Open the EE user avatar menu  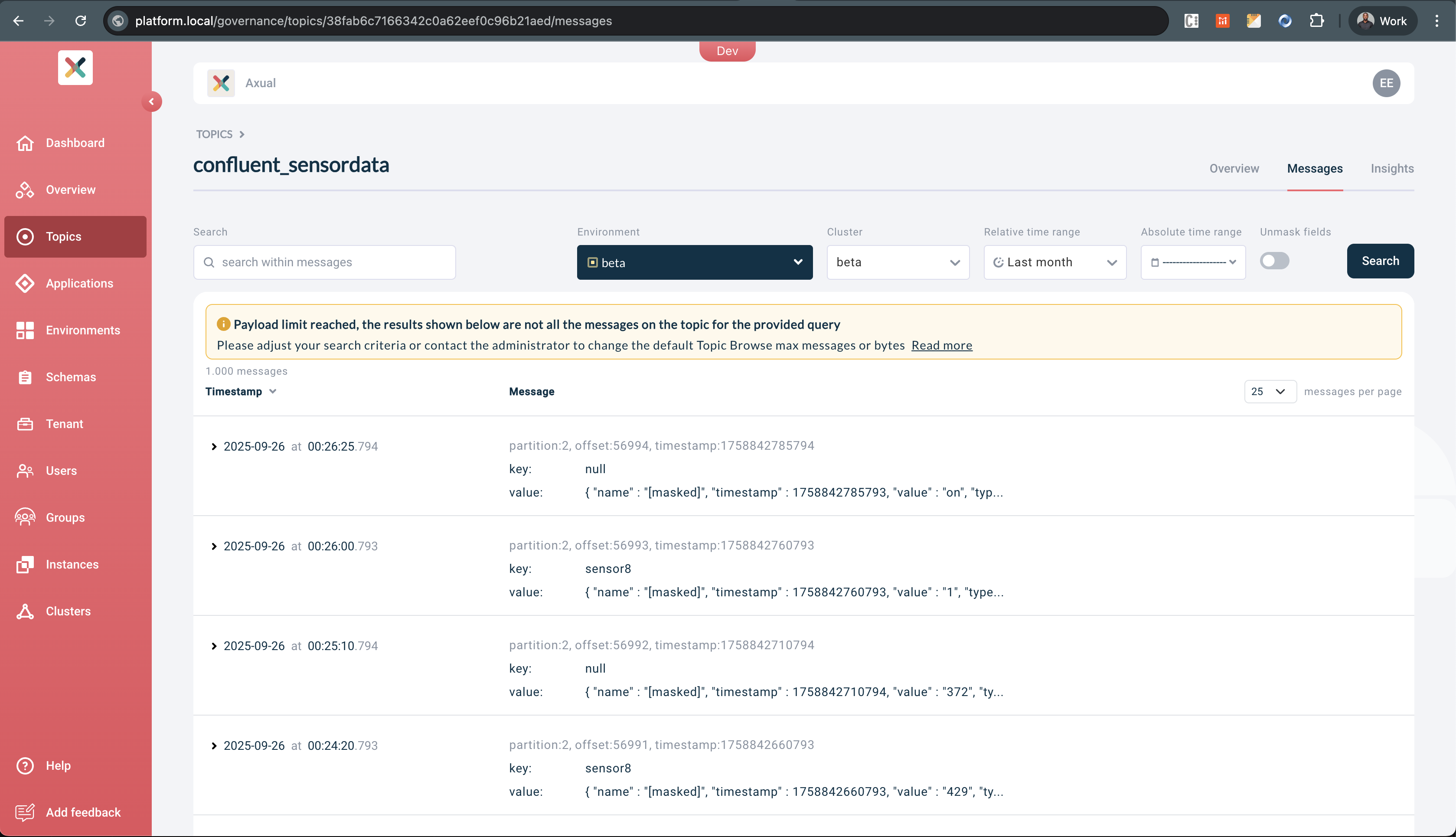tap(1387, 83)
